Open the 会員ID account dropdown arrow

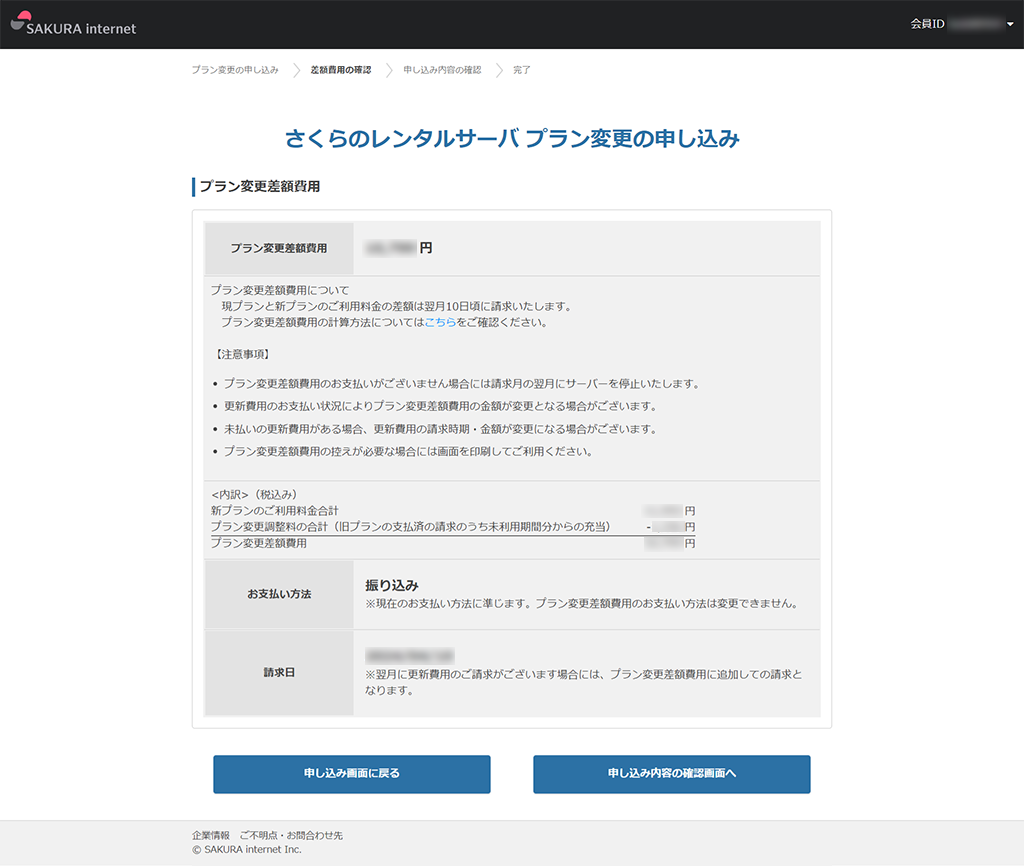1010,25
